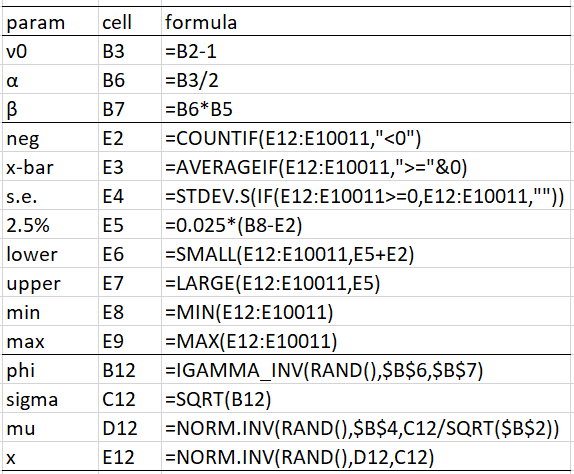Click the AVERAGEIF formula cell
This screenshot has height=474, width=574.
pos(366,167)
